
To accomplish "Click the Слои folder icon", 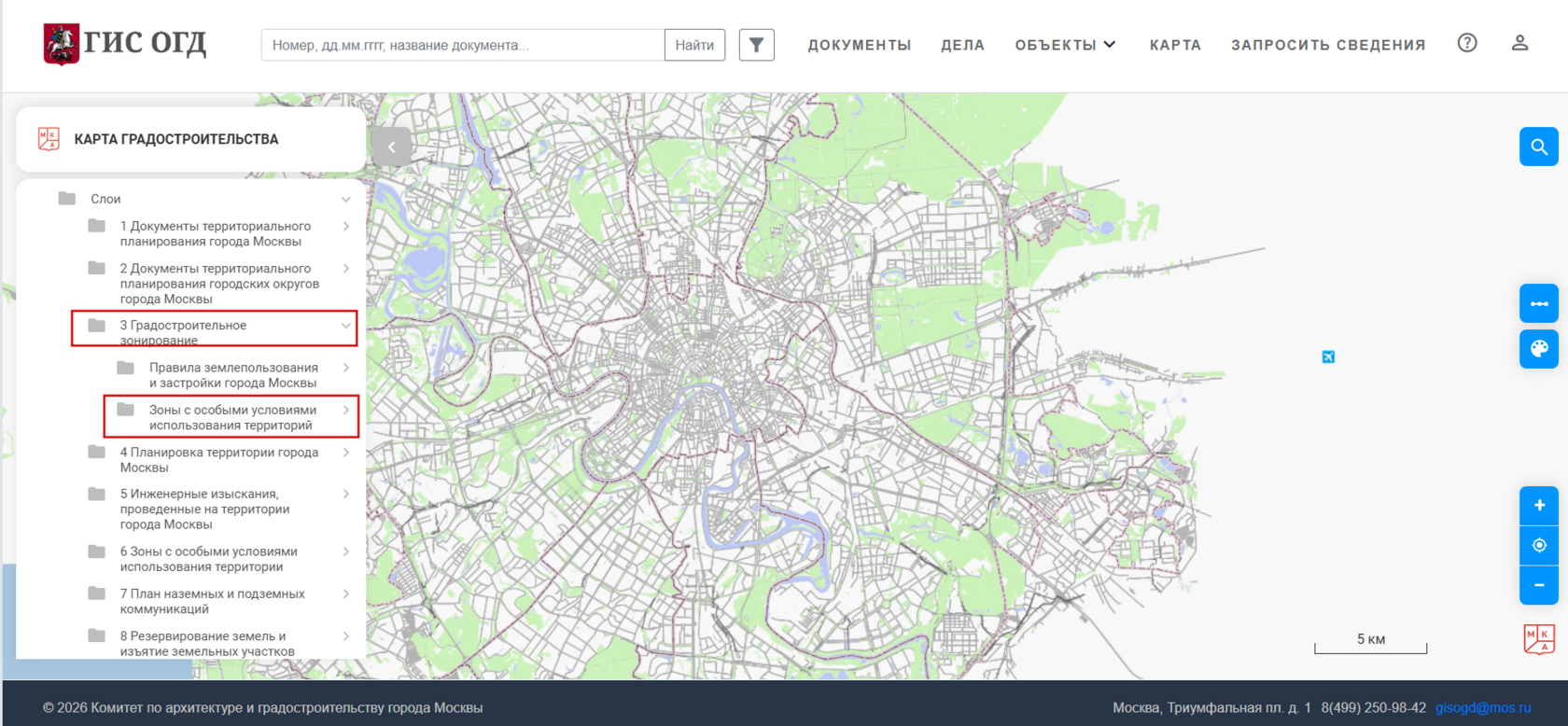I will [x=67, y=198].
